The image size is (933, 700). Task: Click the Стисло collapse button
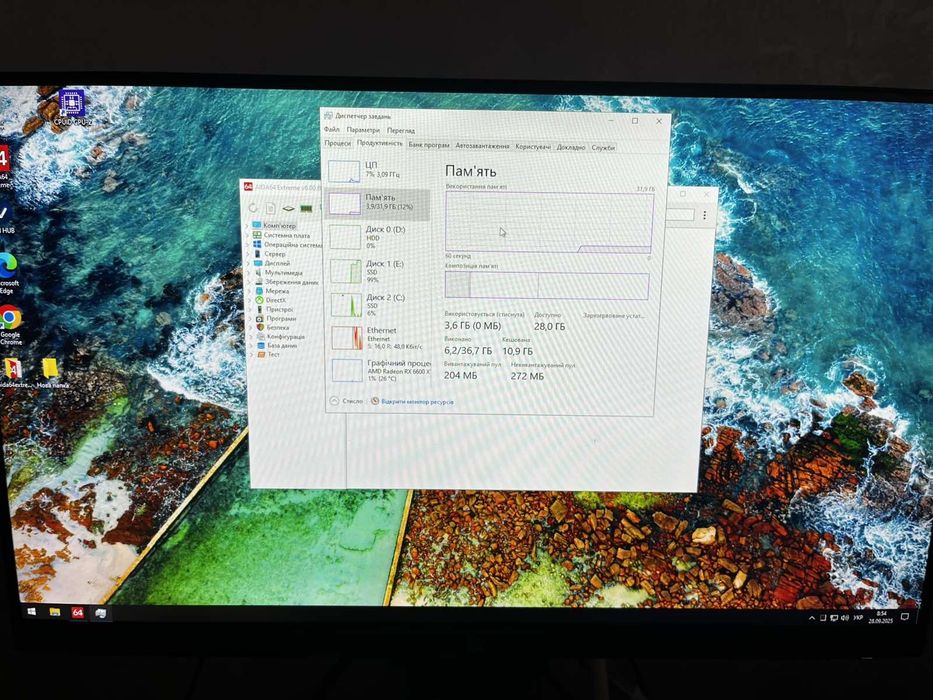347,401
